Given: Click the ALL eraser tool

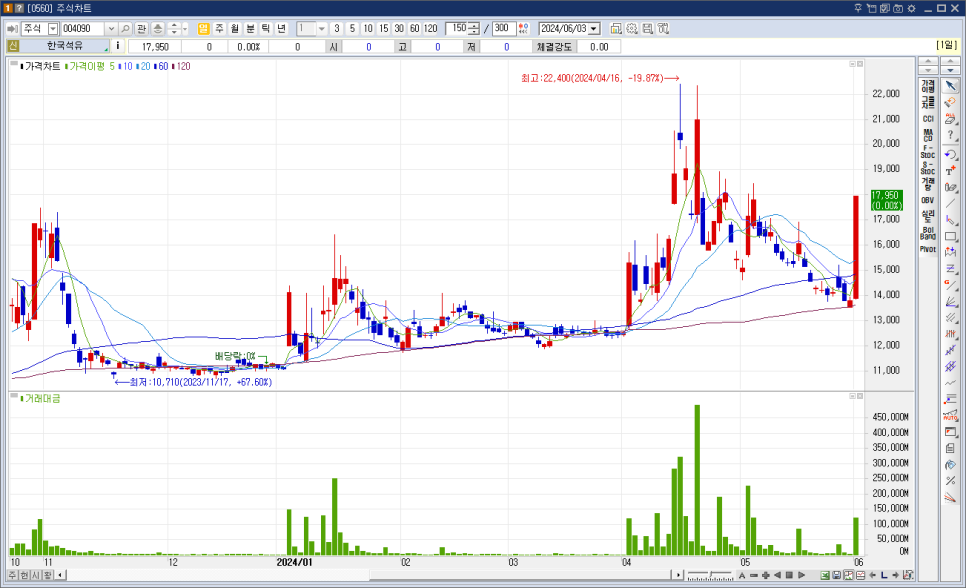Looking at the screenshot, I should [951, 118].
